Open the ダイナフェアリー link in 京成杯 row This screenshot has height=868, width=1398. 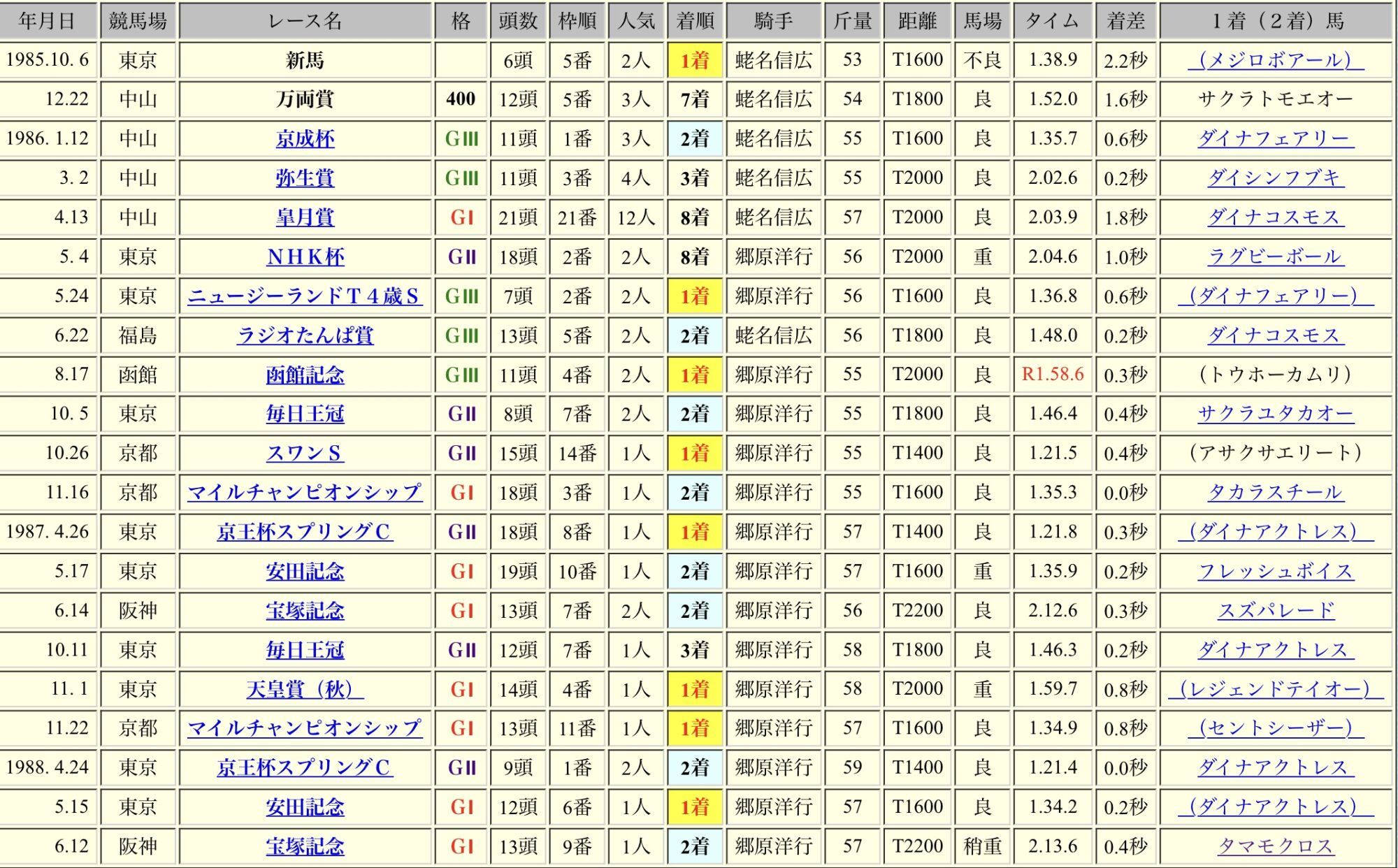coord(1276,138)
